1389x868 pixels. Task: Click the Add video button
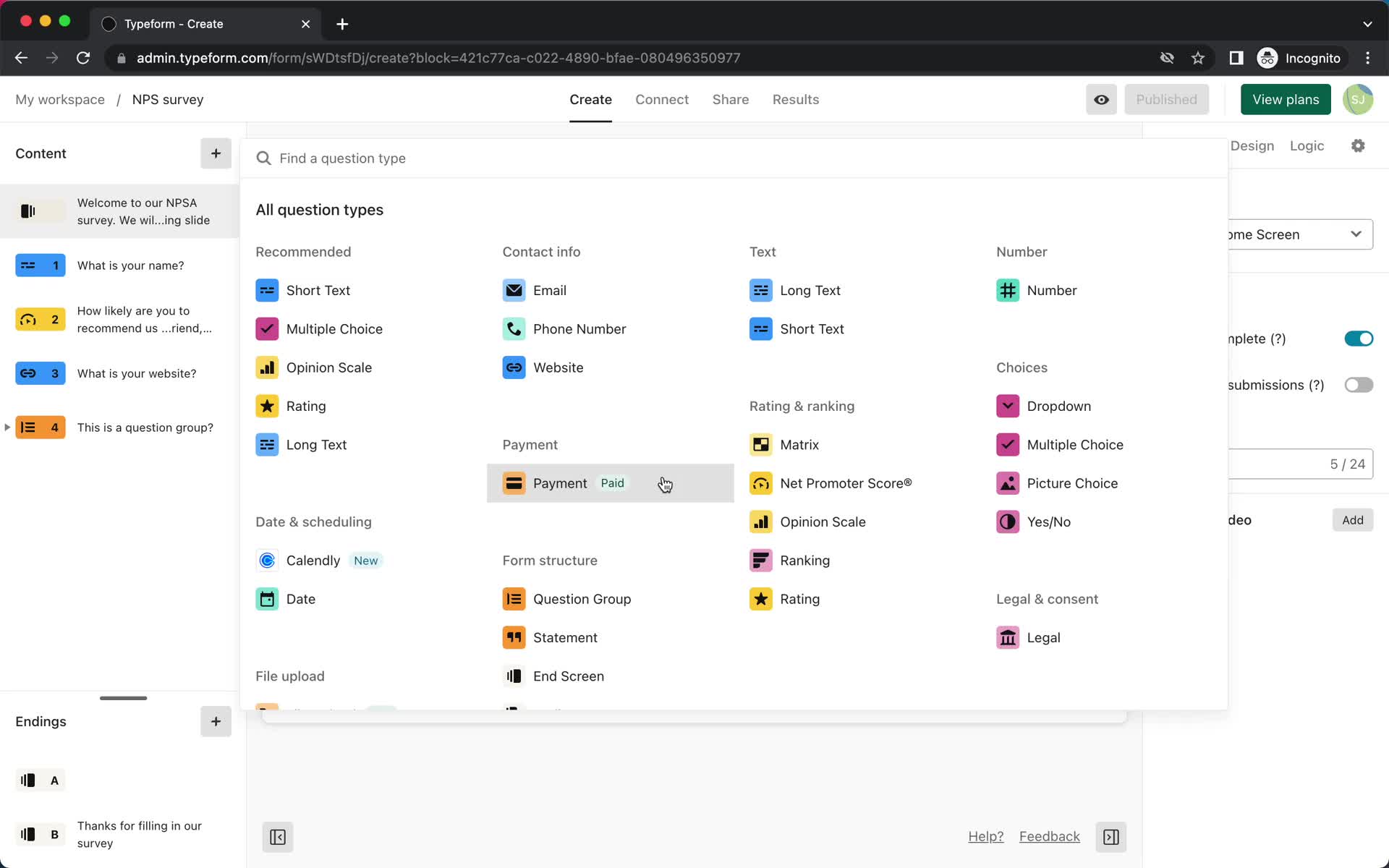tap(1353, 520)
